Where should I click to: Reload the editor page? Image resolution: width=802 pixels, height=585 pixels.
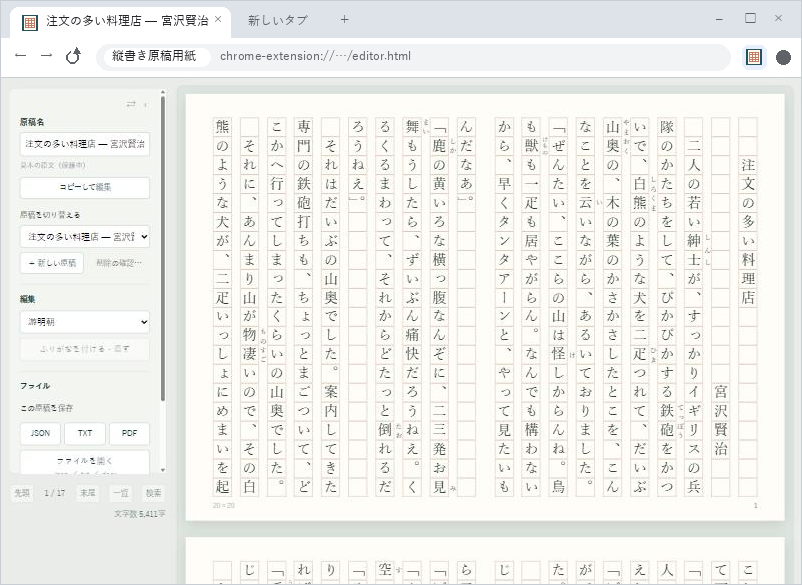73,56
